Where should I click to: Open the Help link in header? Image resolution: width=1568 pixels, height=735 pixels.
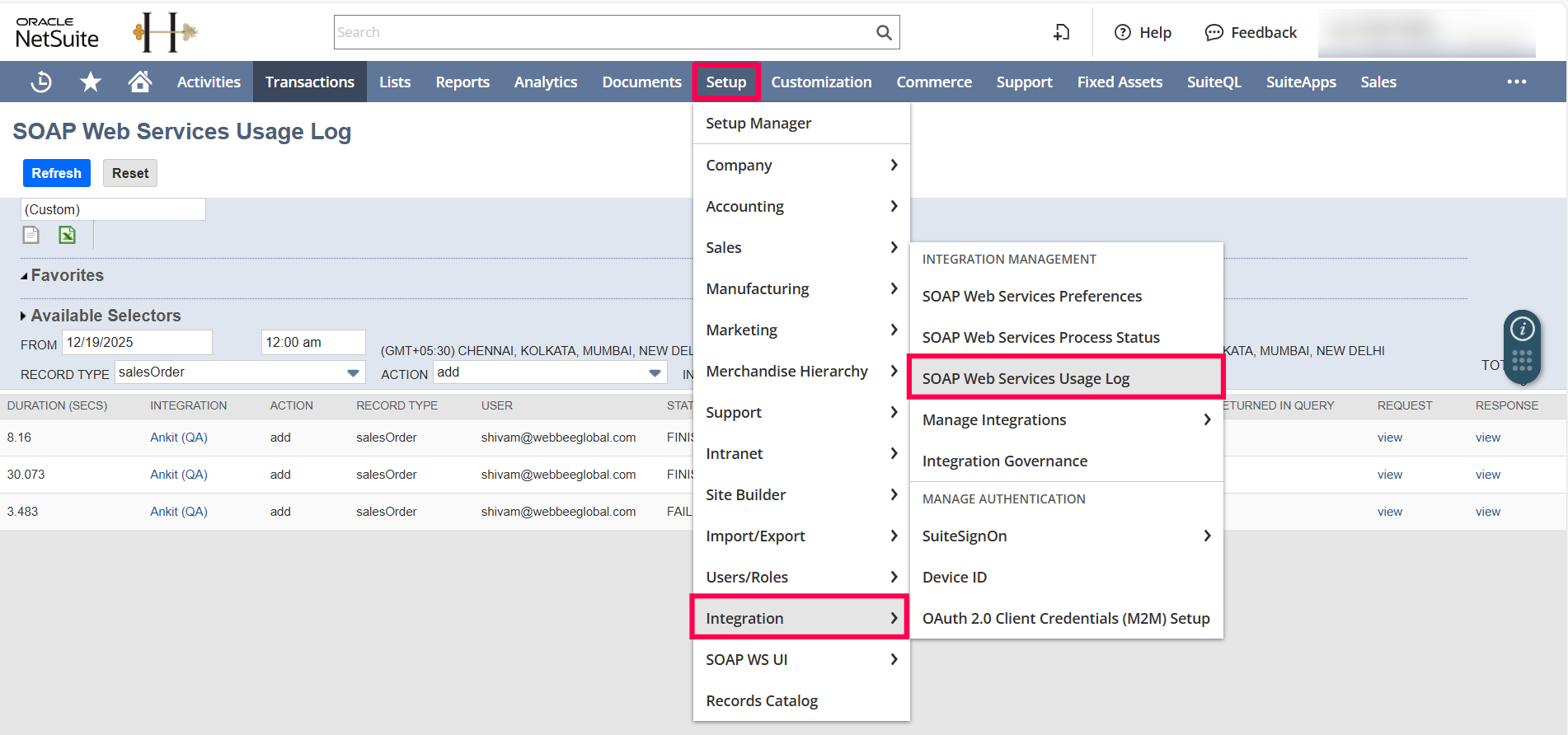(x=1143, y=32)
